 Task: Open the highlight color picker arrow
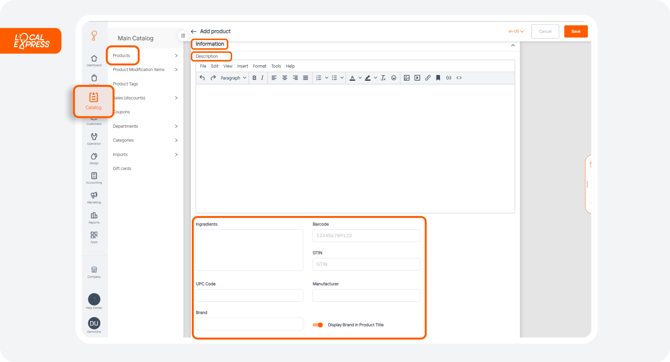pos(375,78)
